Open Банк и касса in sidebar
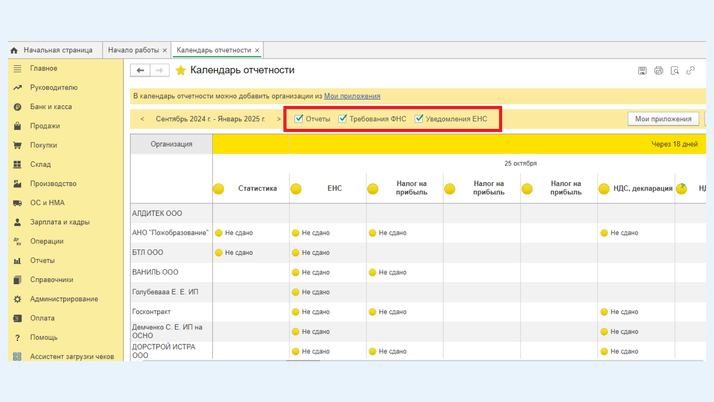 click(x=50, y=107)
